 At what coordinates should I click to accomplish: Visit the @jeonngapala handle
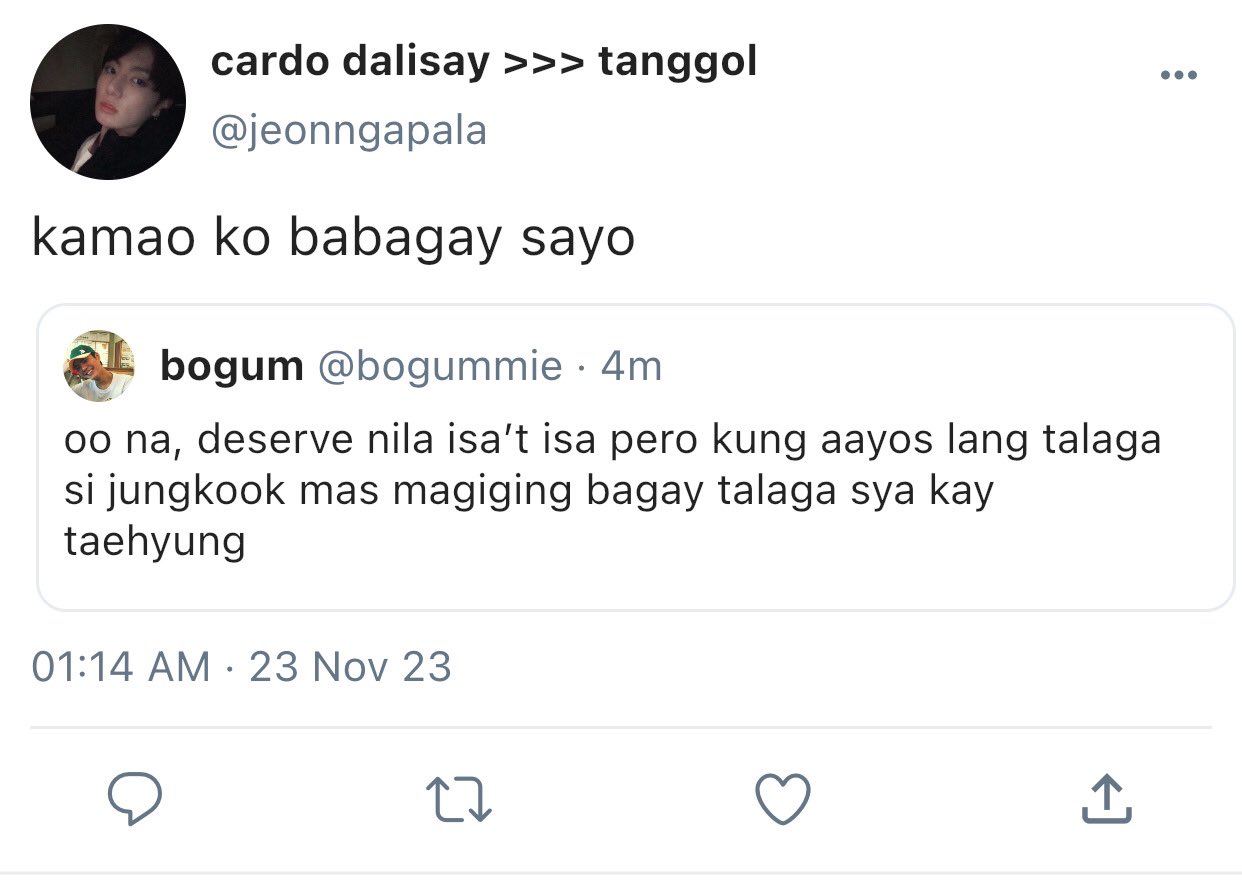tap(348, 130)
